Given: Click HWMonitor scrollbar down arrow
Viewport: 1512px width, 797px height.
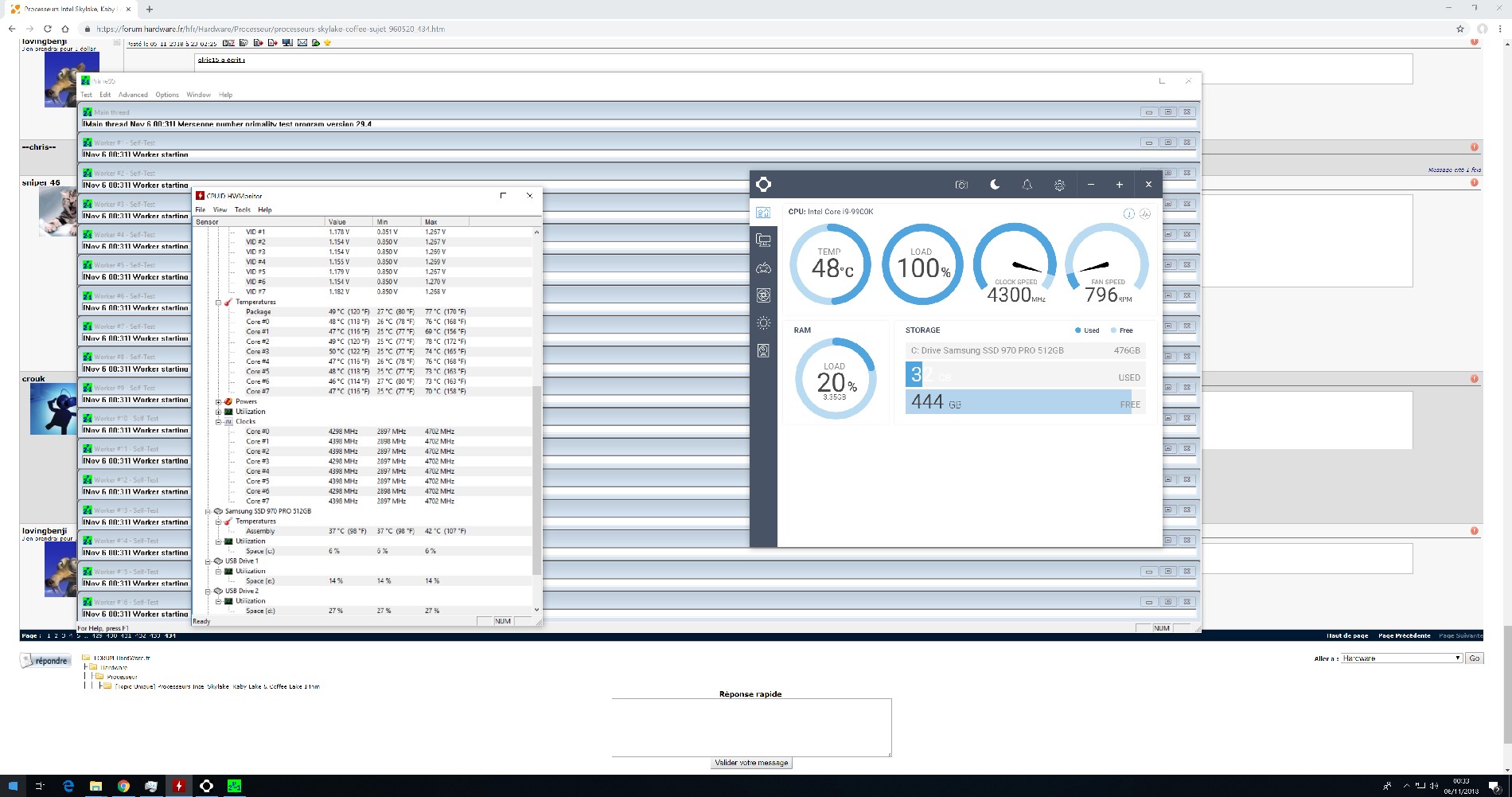Looking at the screenshot, I should [536, 610].
